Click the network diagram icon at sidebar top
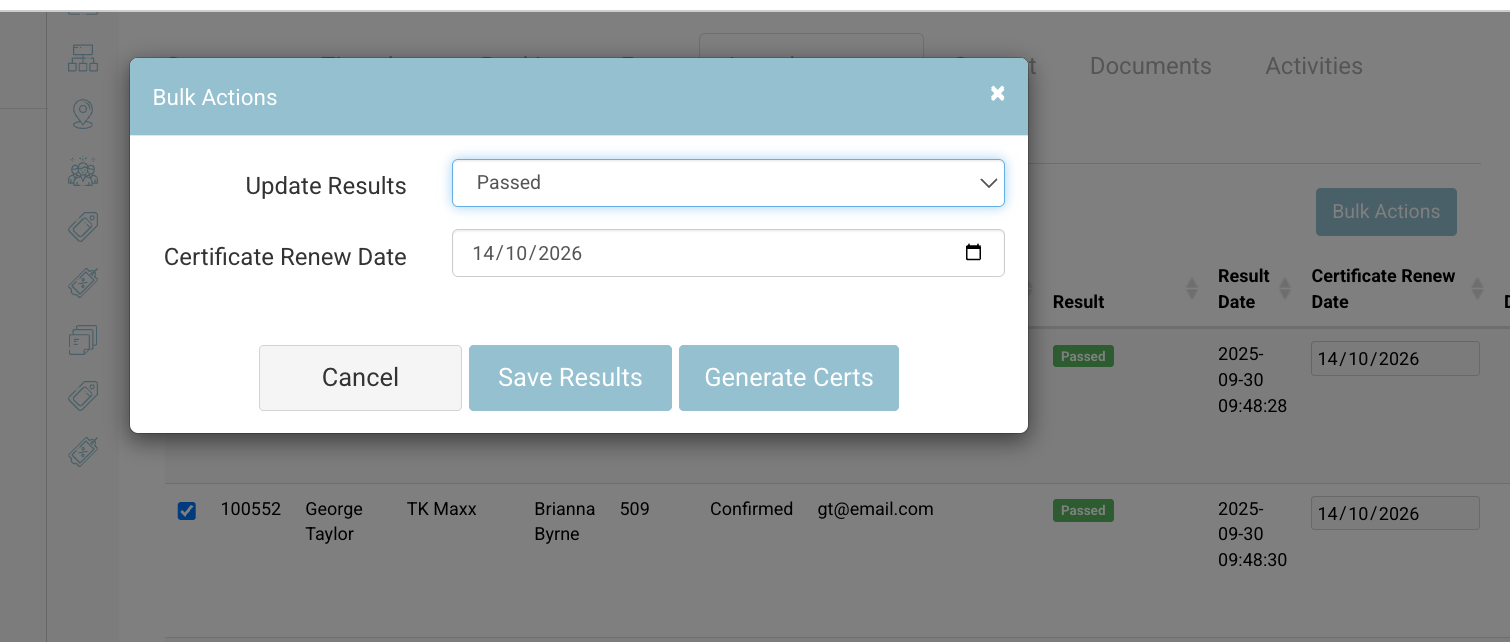Image resolution: width=1510 pixels, height=642 pixels. (83, 58)
